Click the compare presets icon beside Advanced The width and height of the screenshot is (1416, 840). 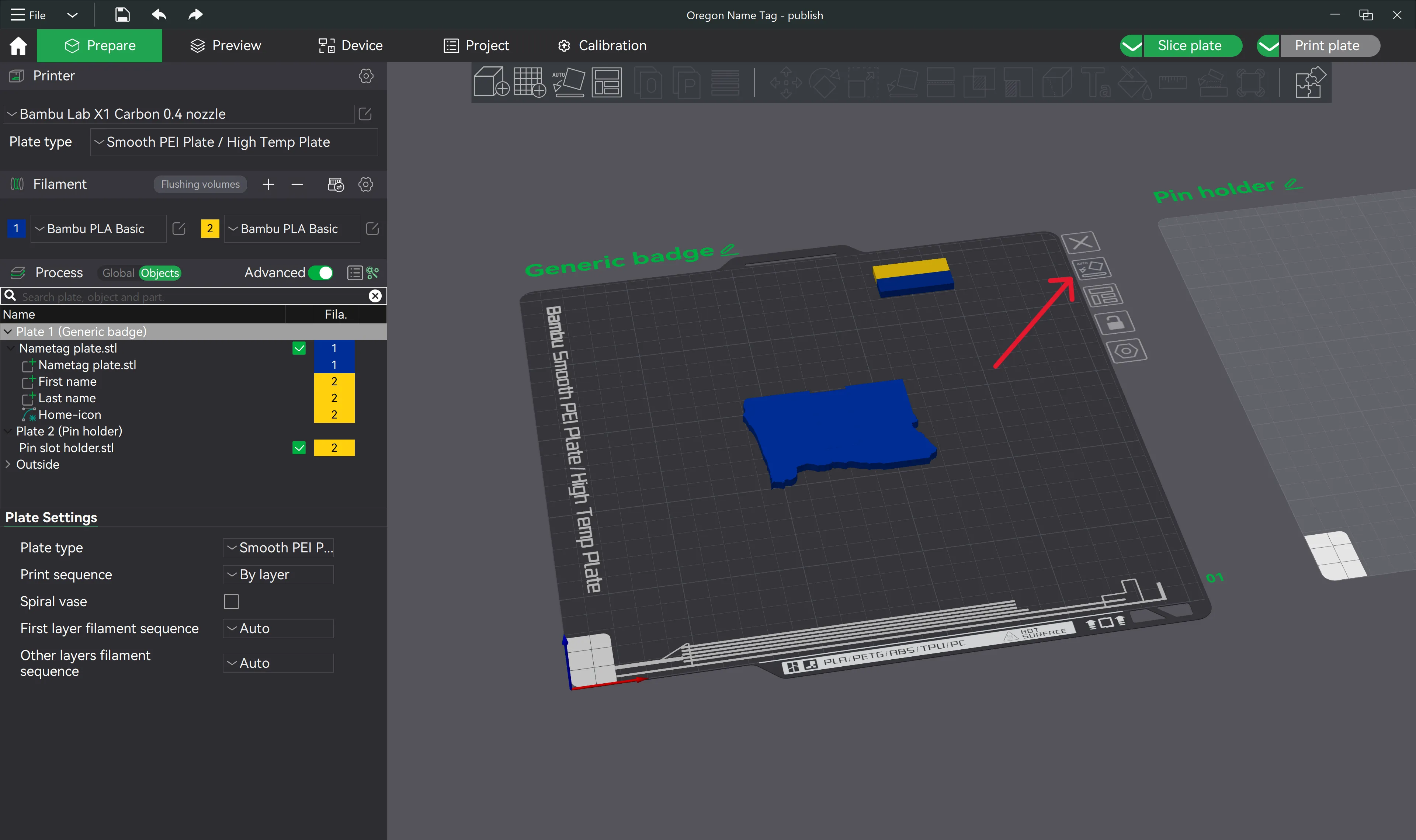click(x=372, y=273)
